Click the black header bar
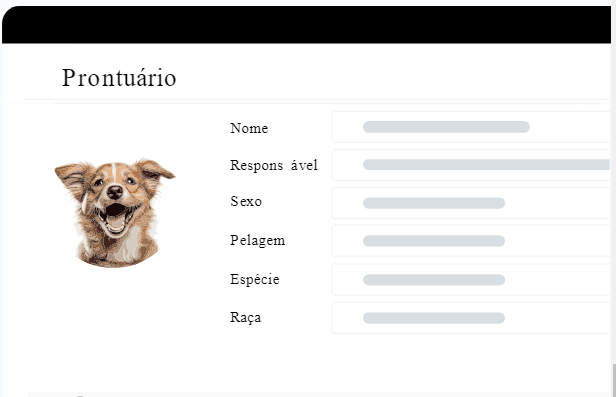This screenshot has height=397, width=616. coord(306,24)
